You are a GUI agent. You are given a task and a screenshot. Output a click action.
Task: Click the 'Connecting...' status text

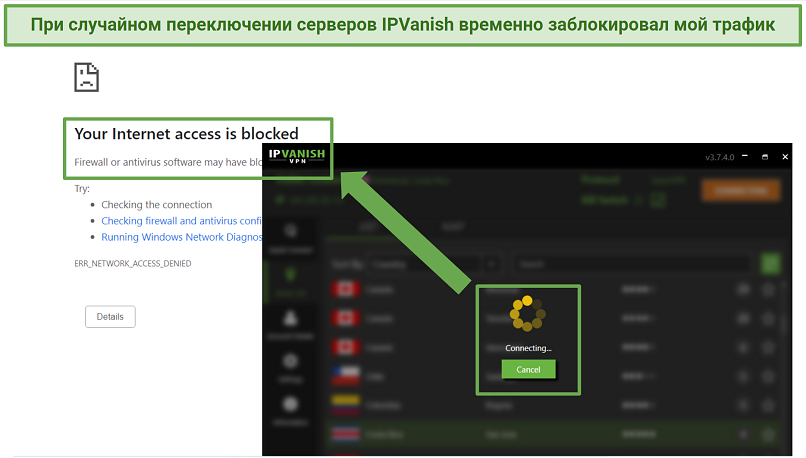(x=528, y=348)
